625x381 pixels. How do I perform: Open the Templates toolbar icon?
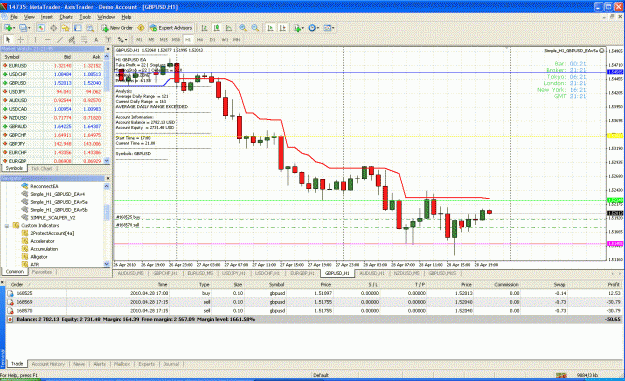point(329,28)
